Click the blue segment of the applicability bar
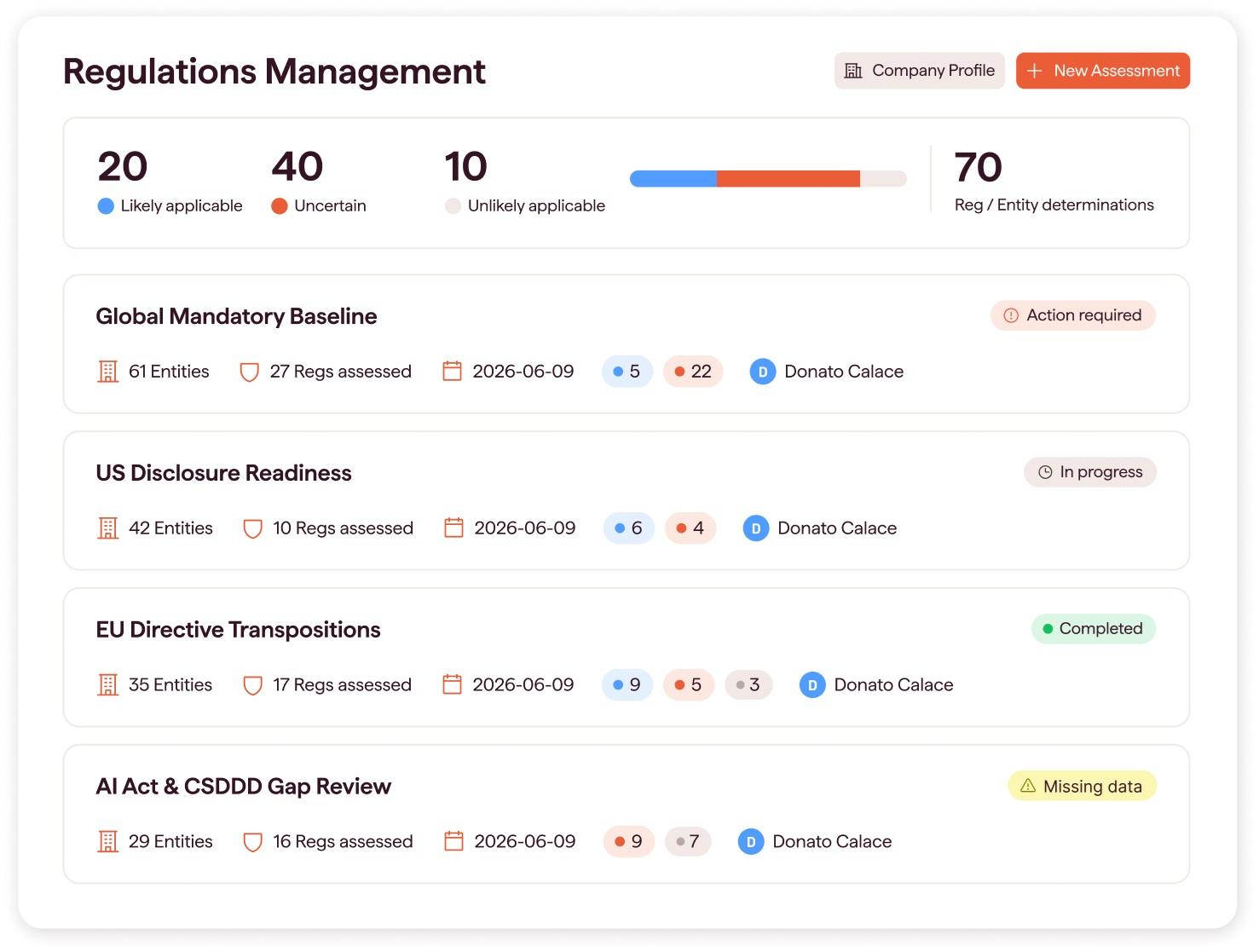 point(673,178)
